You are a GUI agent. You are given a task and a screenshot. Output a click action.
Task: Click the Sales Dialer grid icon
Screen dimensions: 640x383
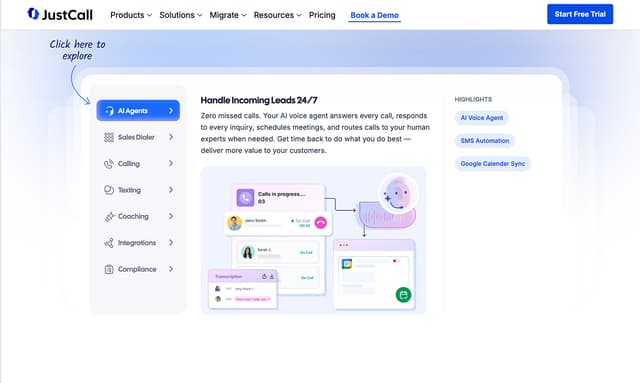coord(109,137)
